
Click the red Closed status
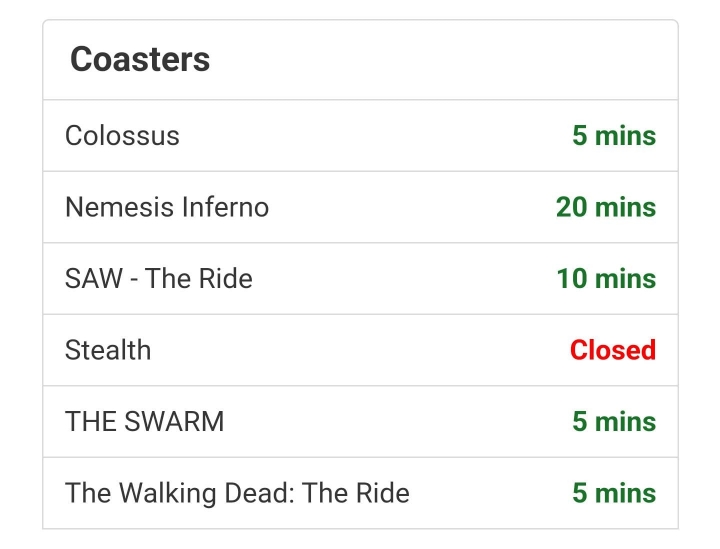point(613,350)
